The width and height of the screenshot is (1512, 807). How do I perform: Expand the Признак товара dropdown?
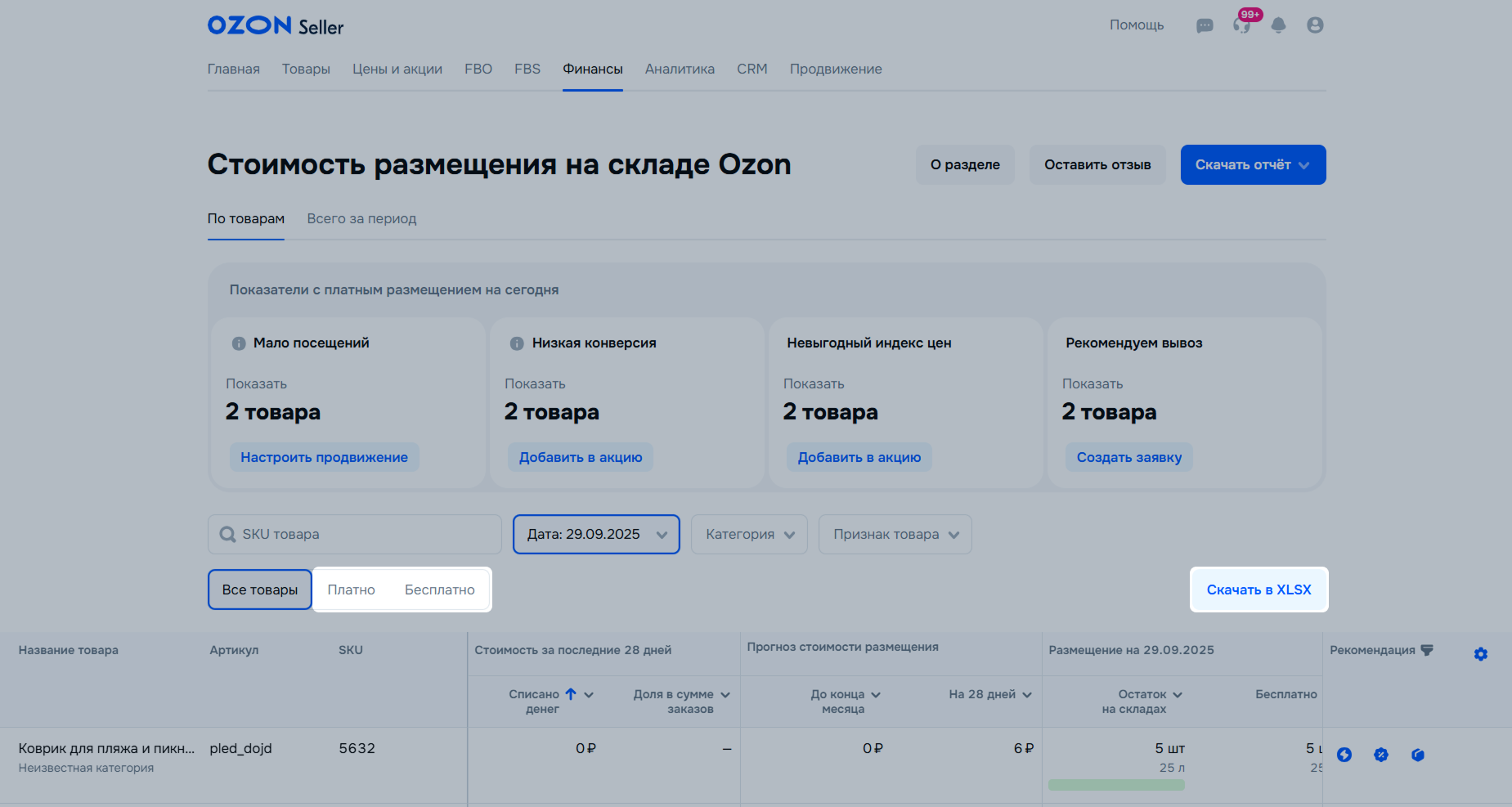tap(895, 534)
